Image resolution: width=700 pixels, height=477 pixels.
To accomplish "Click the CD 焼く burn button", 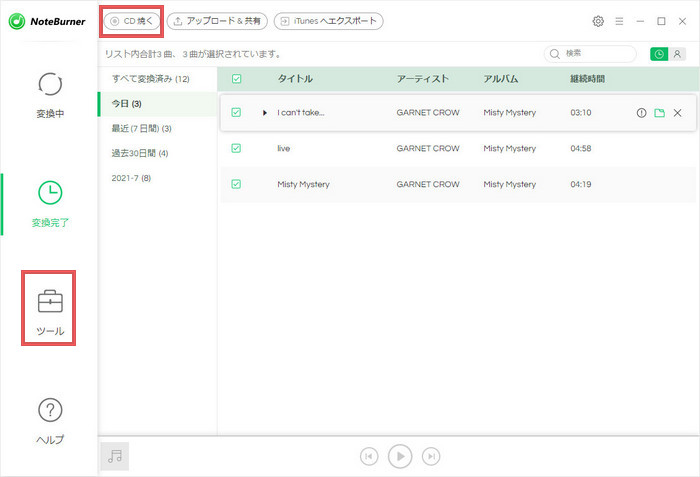I will pyautogui.click(x=132, y=21).
